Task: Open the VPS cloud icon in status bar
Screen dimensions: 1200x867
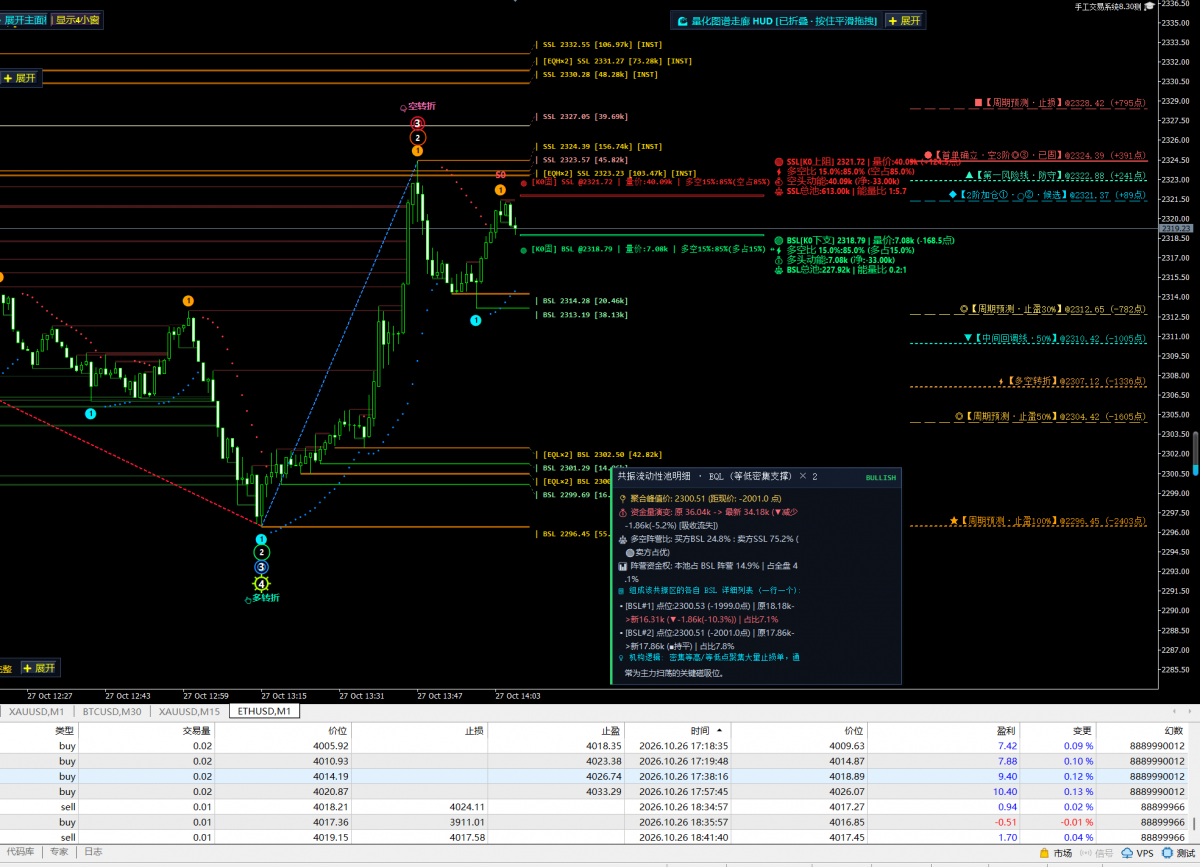Action: tap(1126, 853)
